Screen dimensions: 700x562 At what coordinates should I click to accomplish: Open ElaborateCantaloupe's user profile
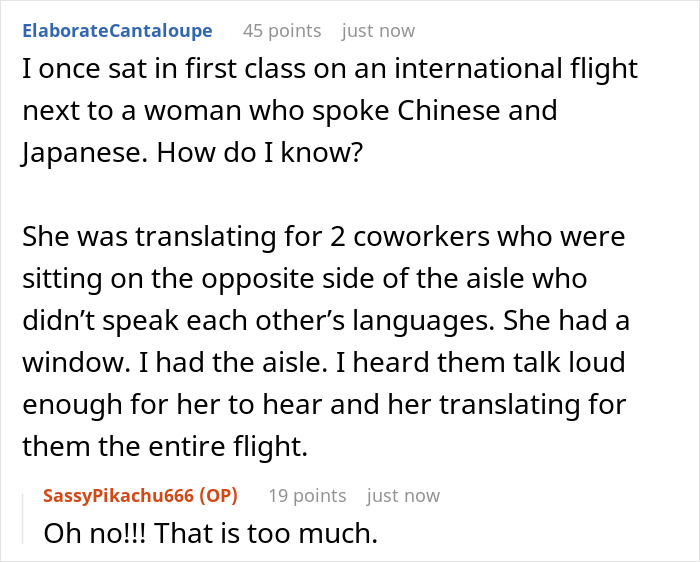click(x=125, y=31)
